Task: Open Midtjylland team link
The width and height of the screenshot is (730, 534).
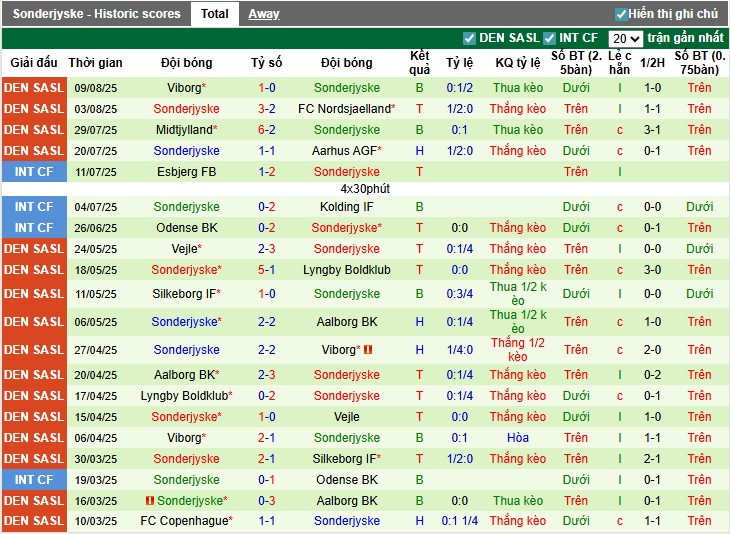Action: [x=186, y=129]
